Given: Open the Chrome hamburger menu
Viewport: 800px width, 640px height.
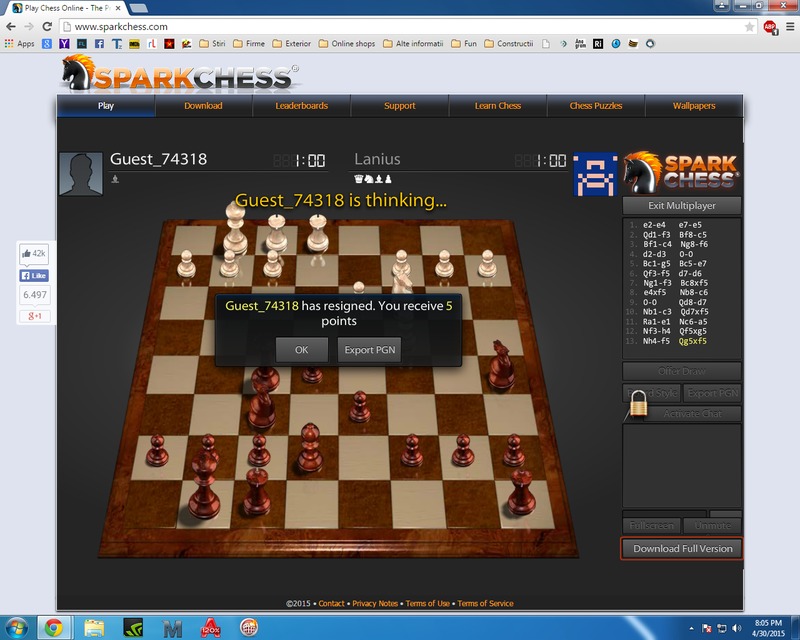Looking at the screenshot, I should point(790,27).
